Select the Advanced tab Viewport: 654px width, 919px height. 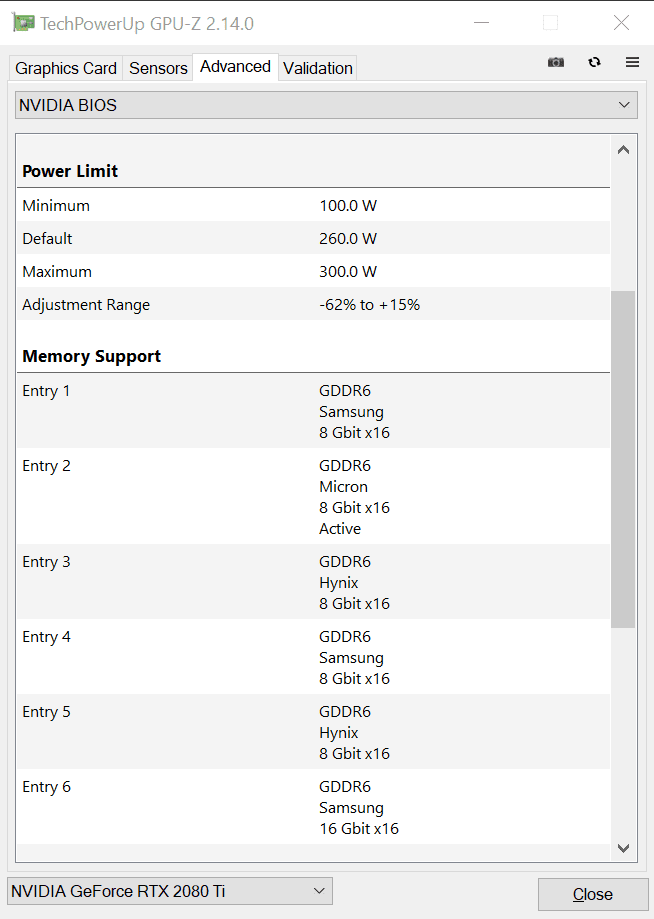[235, 67]
